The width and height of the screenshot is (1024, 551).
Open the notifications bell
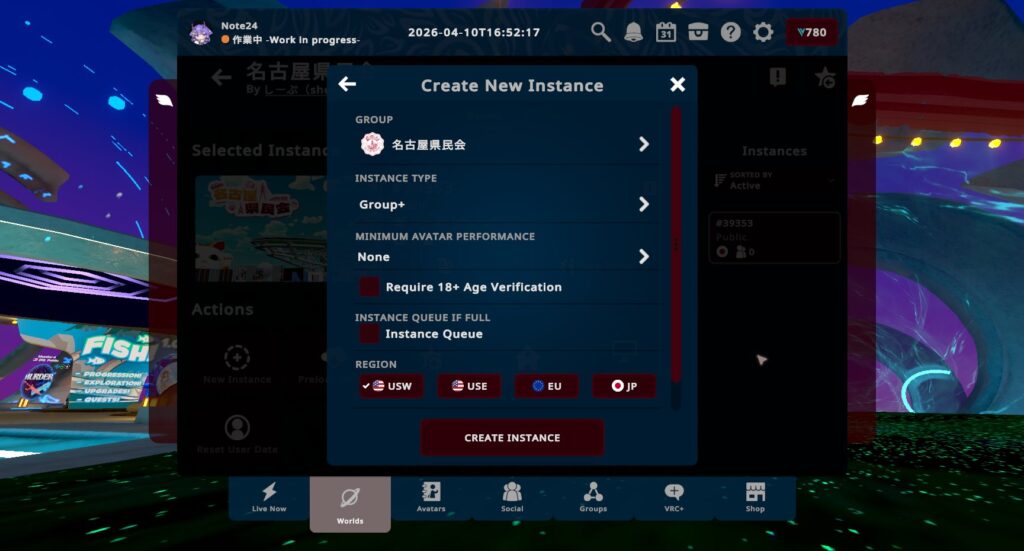pyautogui.click(x=633, y=32)
